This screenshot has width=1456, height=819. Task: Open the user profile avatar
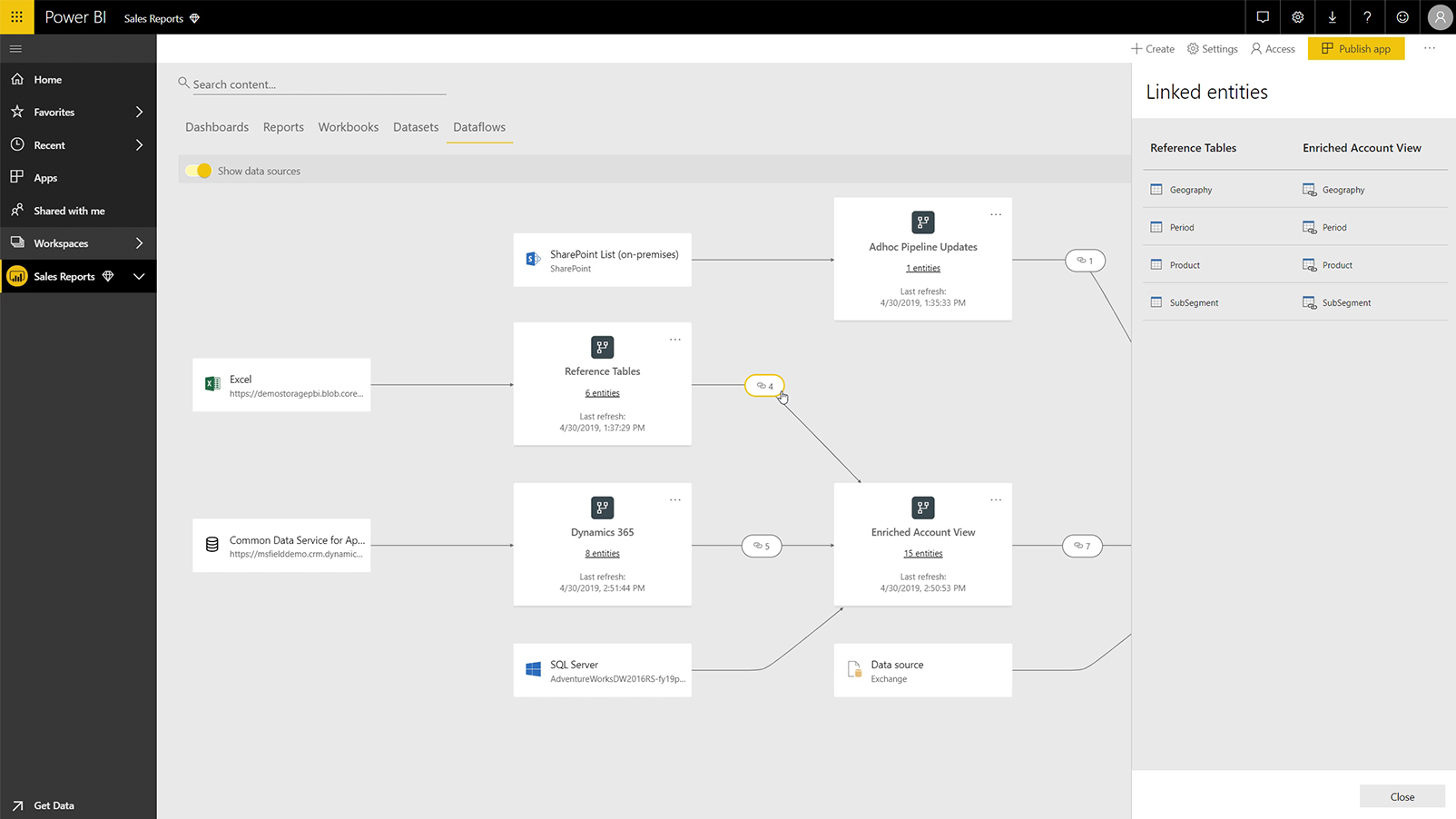point(1440,17)
